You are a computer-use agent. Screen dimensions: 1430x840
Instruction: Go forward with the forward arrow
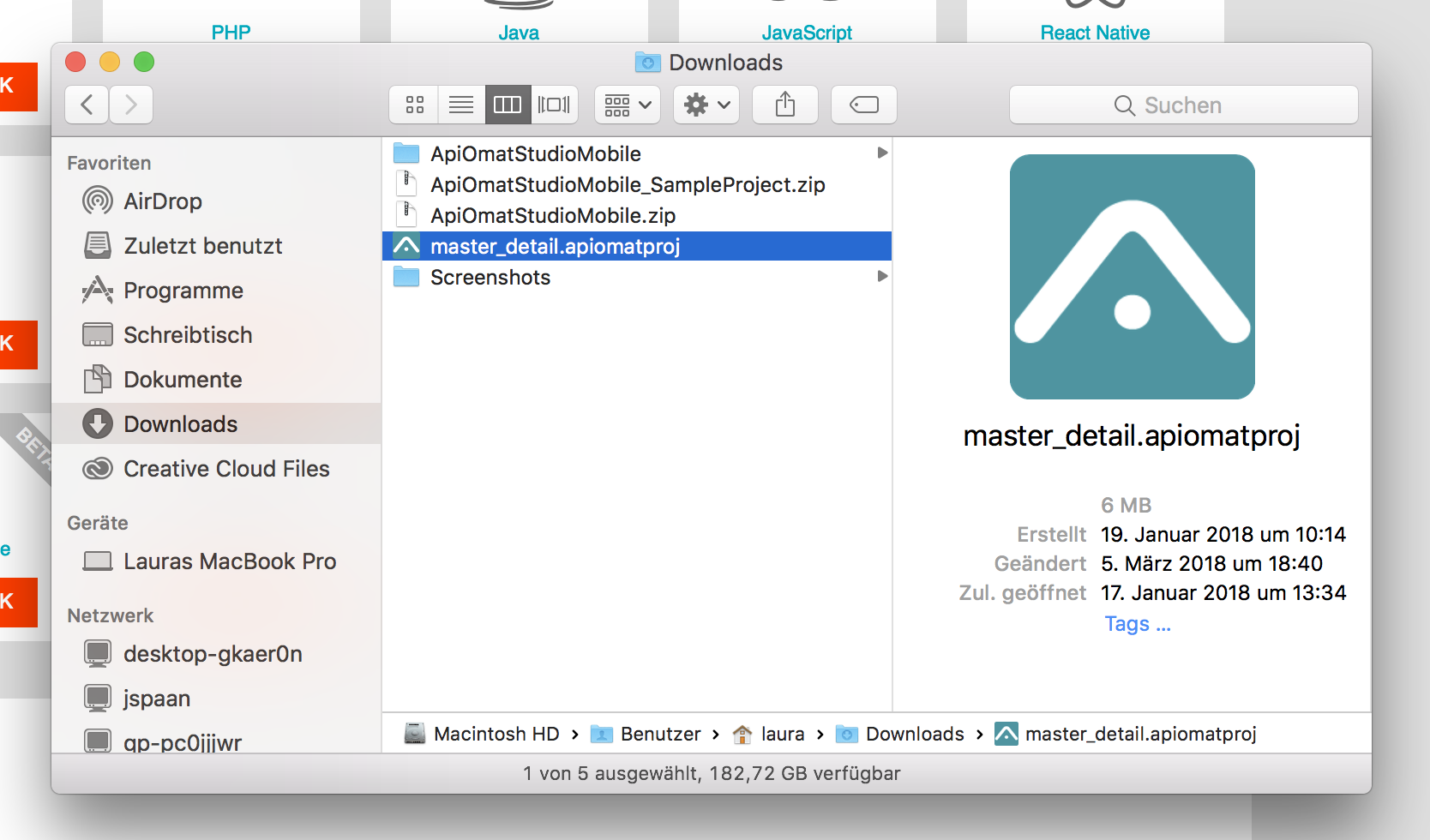tap(131, 105)
